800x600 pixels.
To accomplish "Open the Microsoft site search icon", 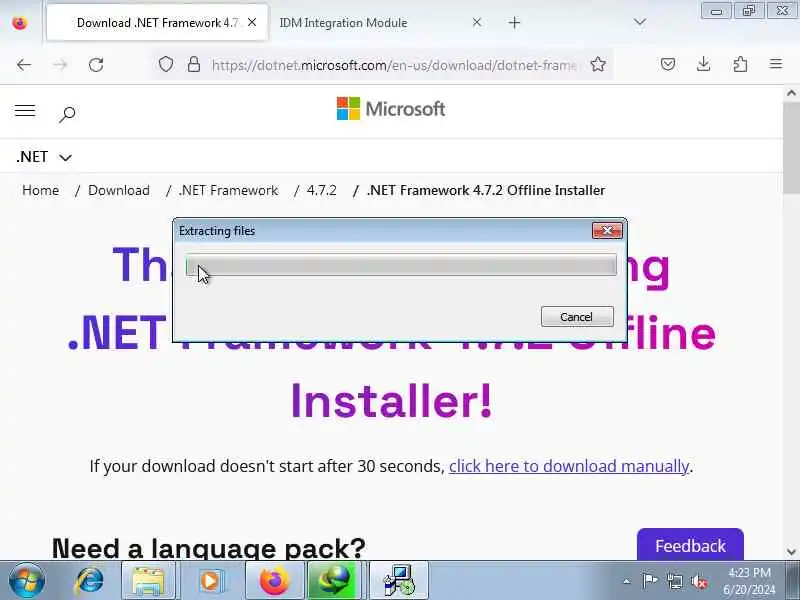I will pos(67,114).
